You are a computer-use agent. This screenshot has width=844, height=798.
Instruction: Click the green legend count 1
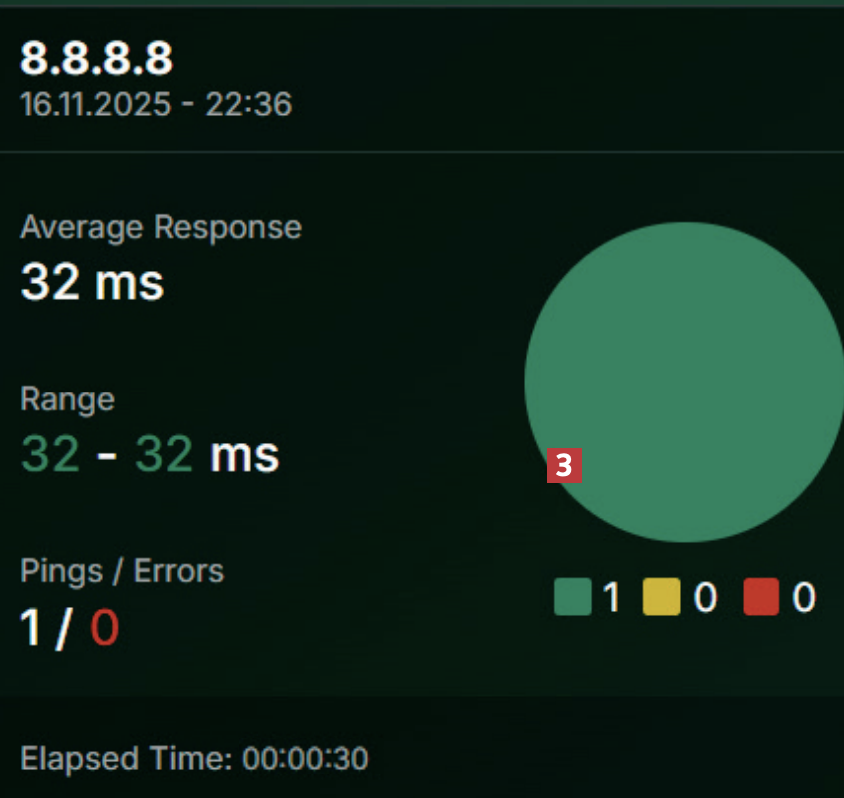point(611,597)
